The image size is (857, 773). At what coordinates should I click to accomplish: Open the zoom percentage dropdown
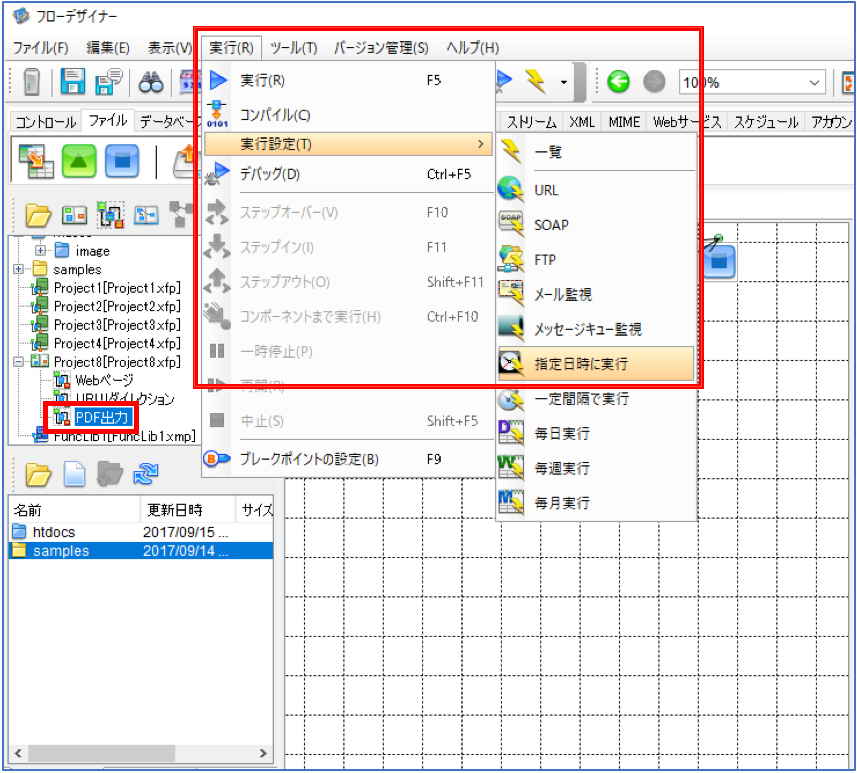[814, 83]
